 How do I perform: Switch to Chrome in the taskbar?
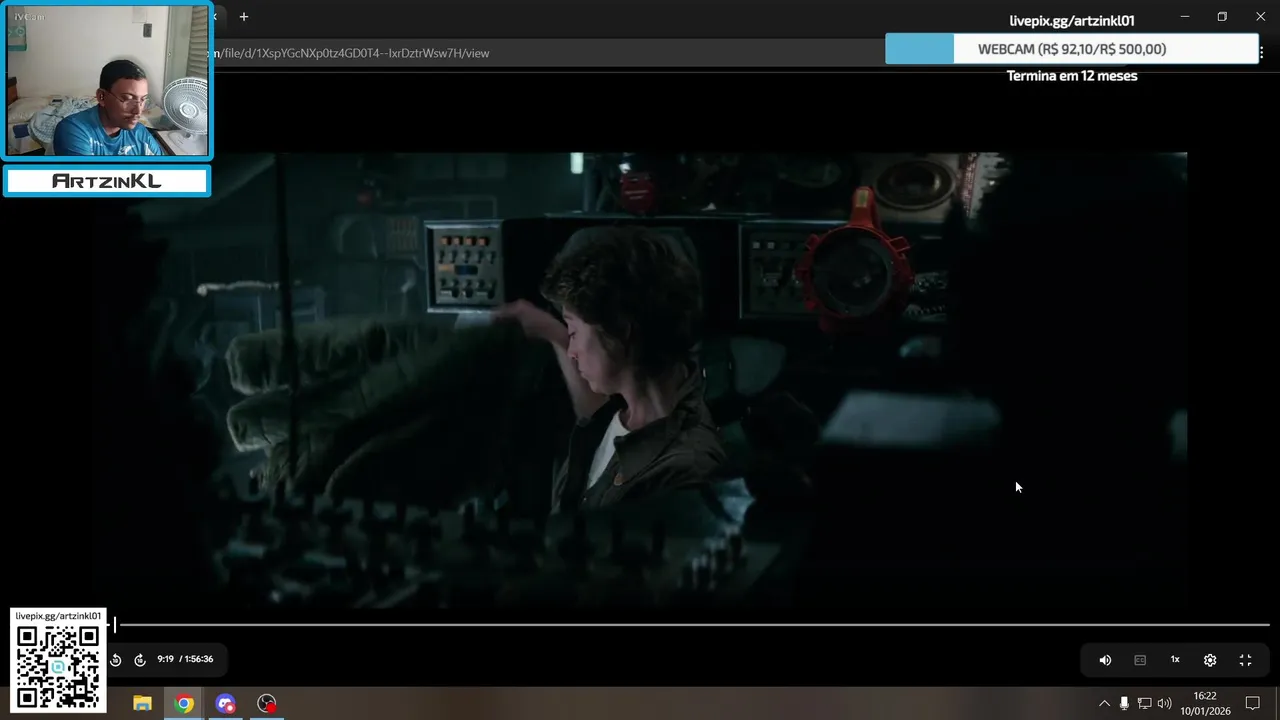183,703
